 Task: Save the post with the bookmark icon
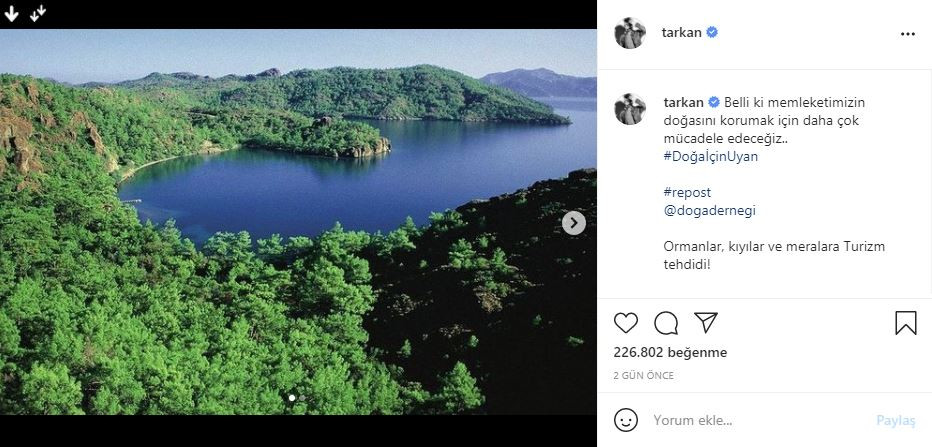click(905, 323)
